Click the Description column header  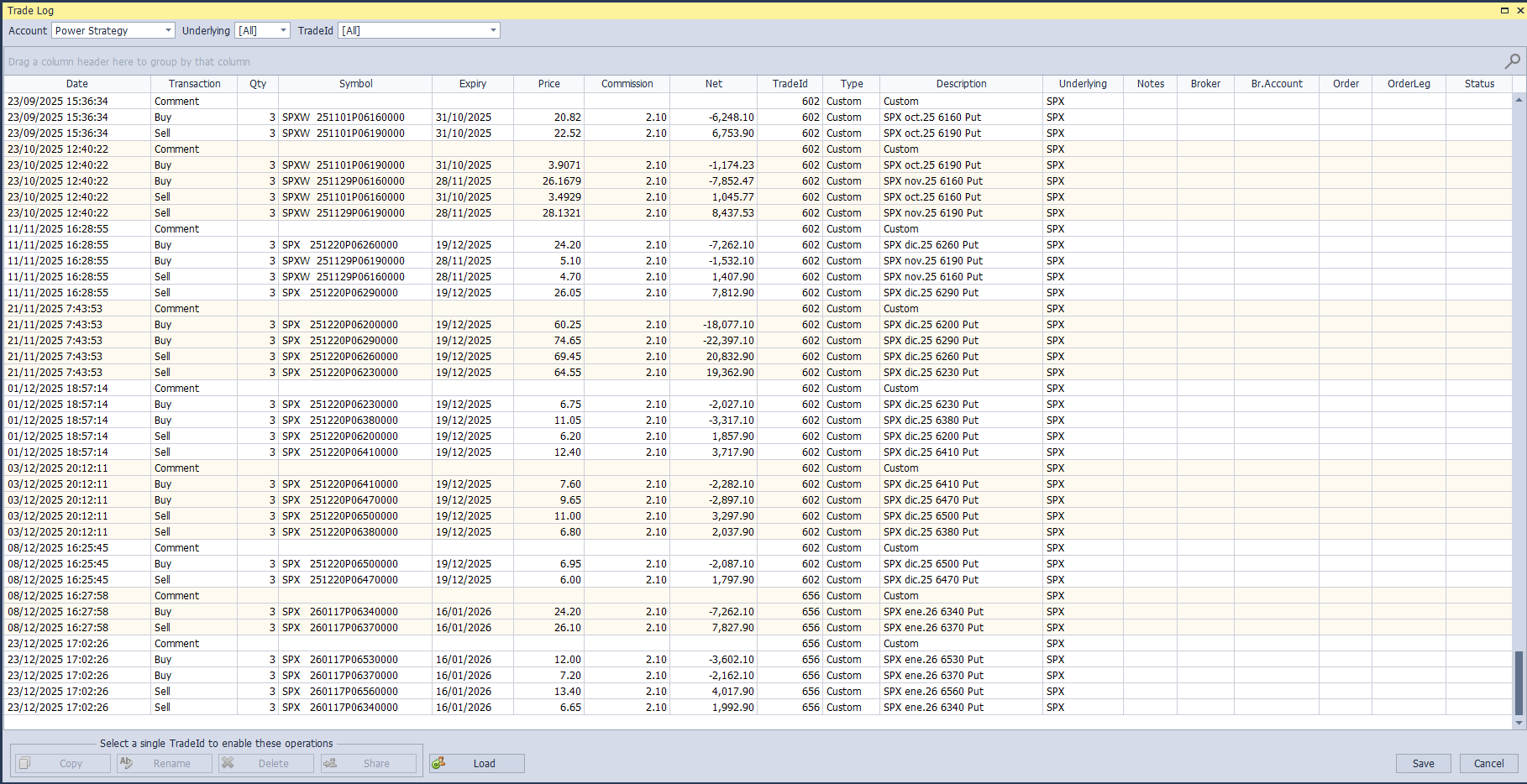[961, 83]
